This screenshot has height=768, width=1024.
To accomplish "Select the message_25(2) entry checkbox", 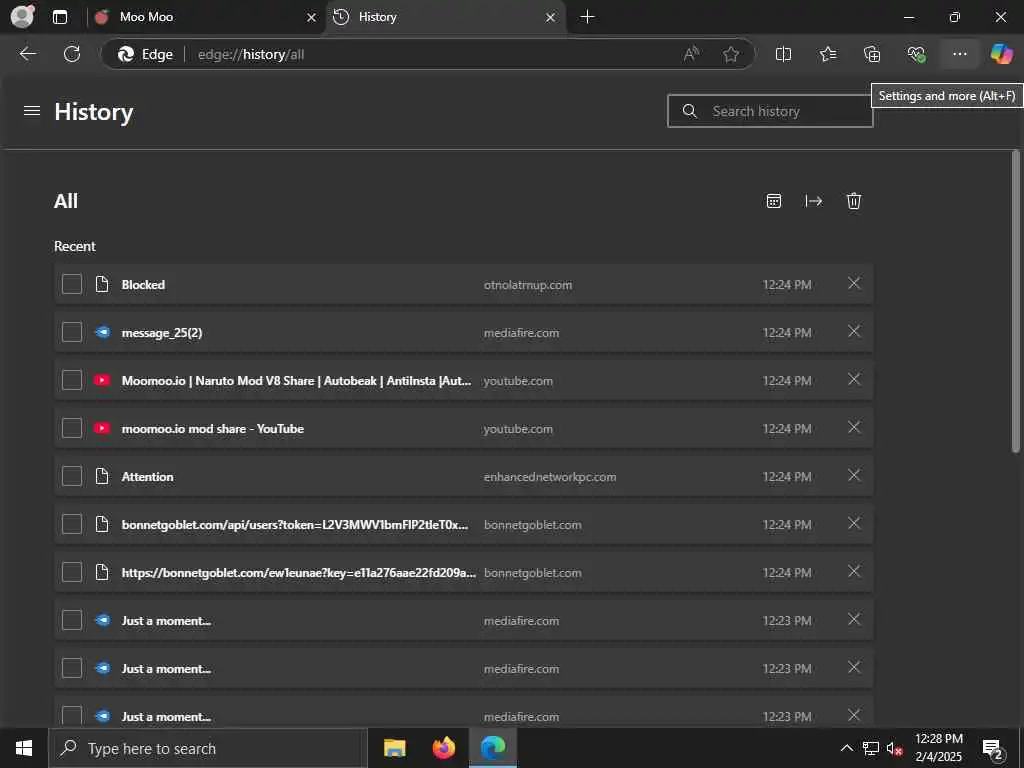I will coord(72,332).
